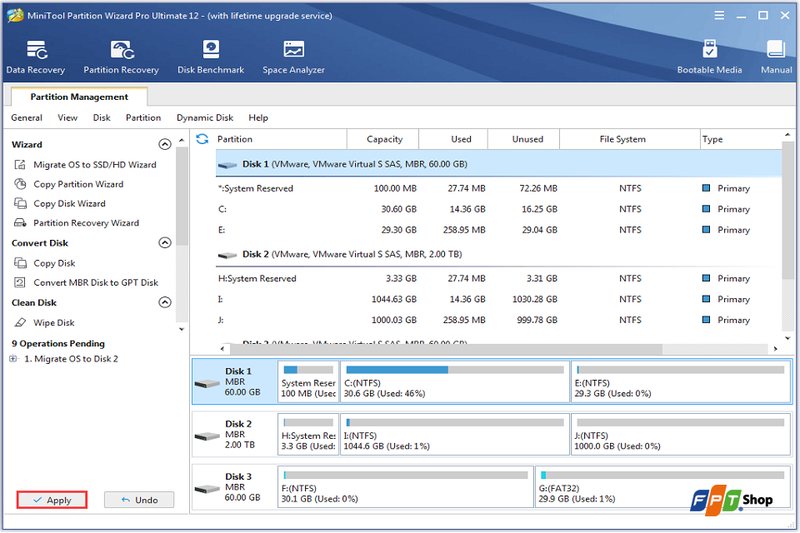This screenshot has height=533, width=800.
Task: Click the Apply button
Action: [x=52, y=500]
